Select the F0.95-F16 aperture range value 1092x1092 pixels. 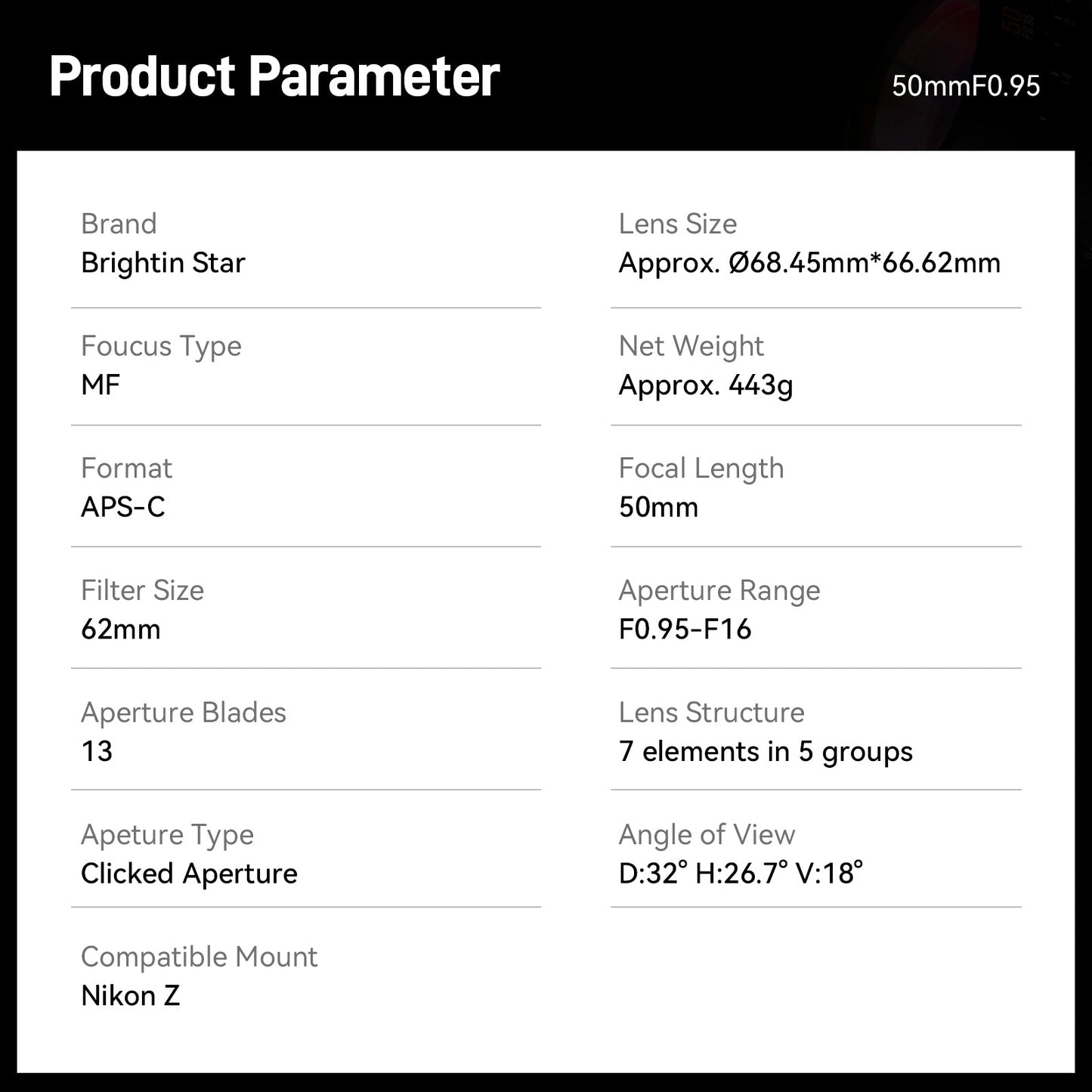685,630
